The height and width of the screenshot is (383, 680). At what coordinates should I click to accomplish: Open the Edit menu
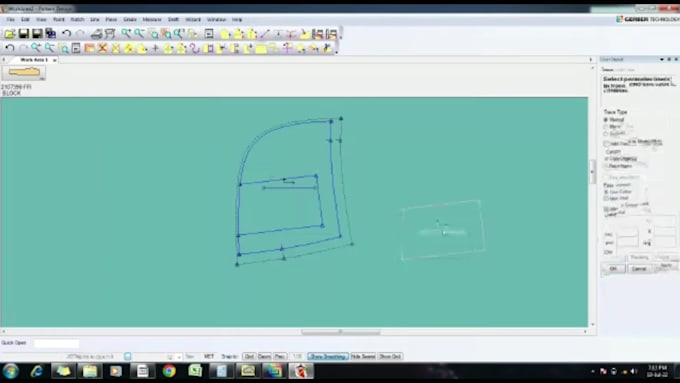25,20
